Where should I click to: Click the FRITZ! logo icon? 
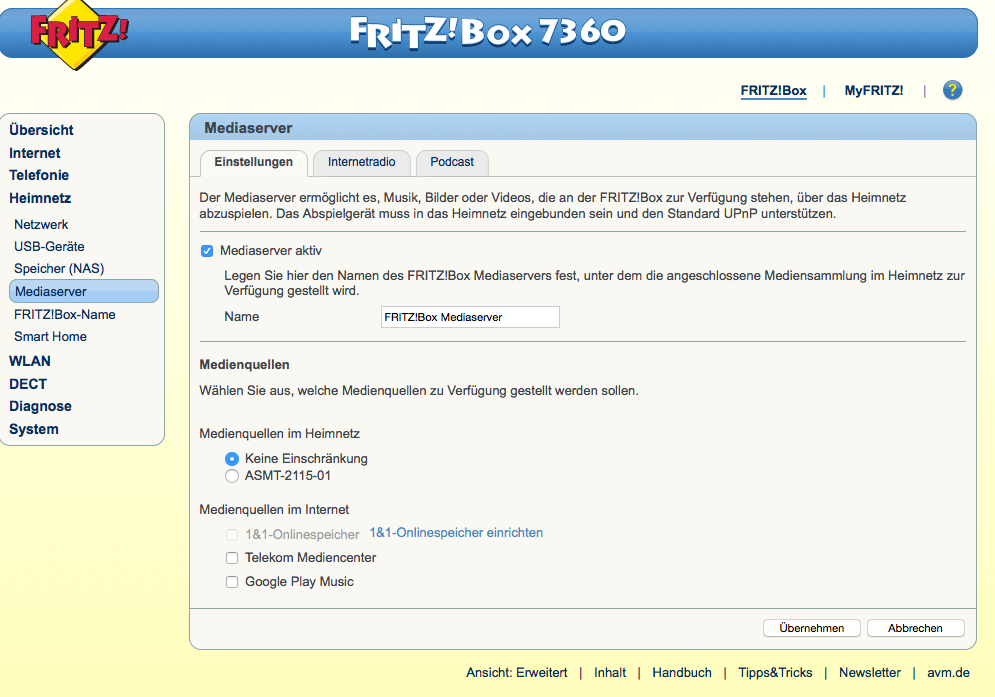coord(79,35)
